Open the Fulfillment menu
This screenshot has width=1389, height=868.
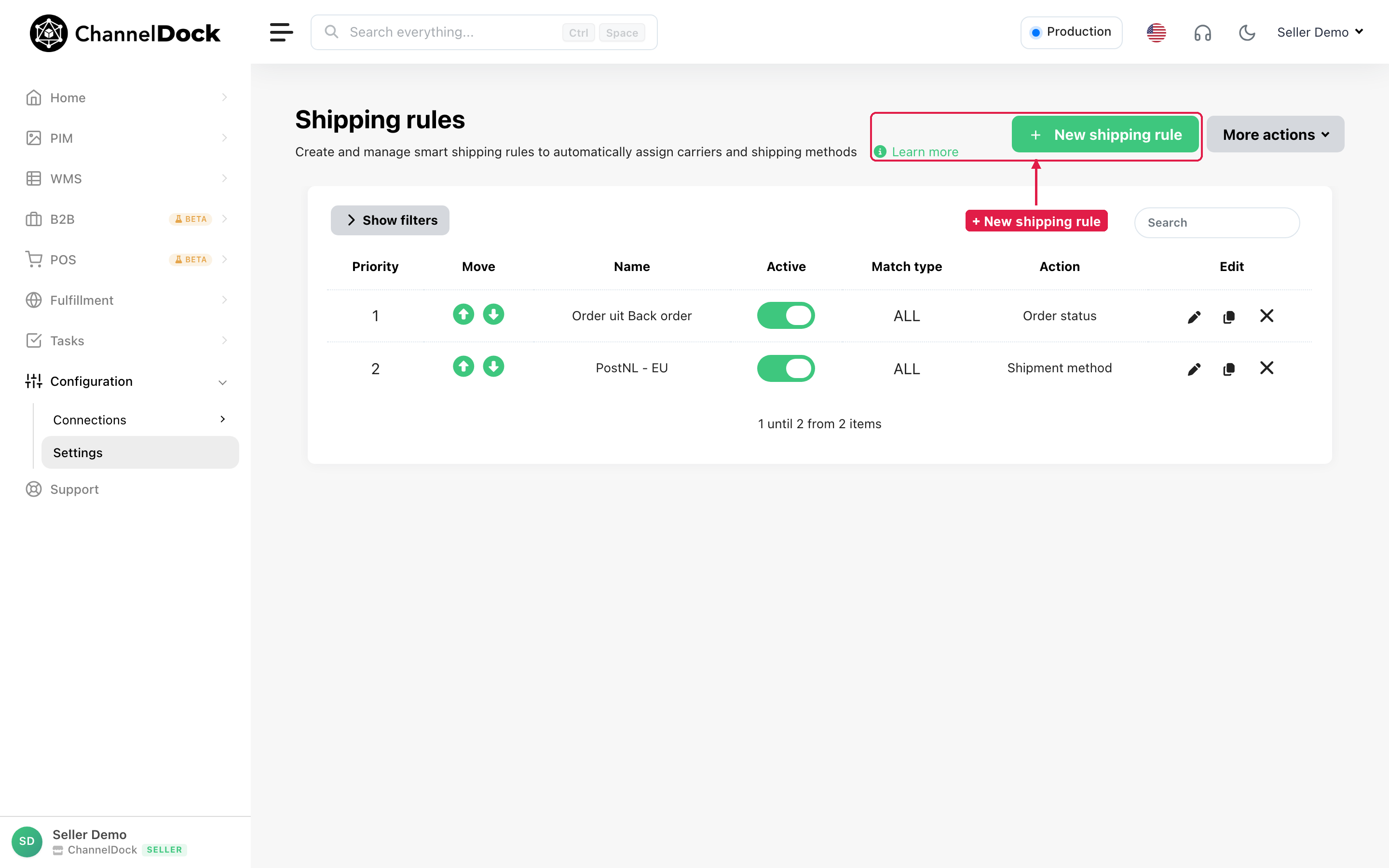[x=126, y=300]
